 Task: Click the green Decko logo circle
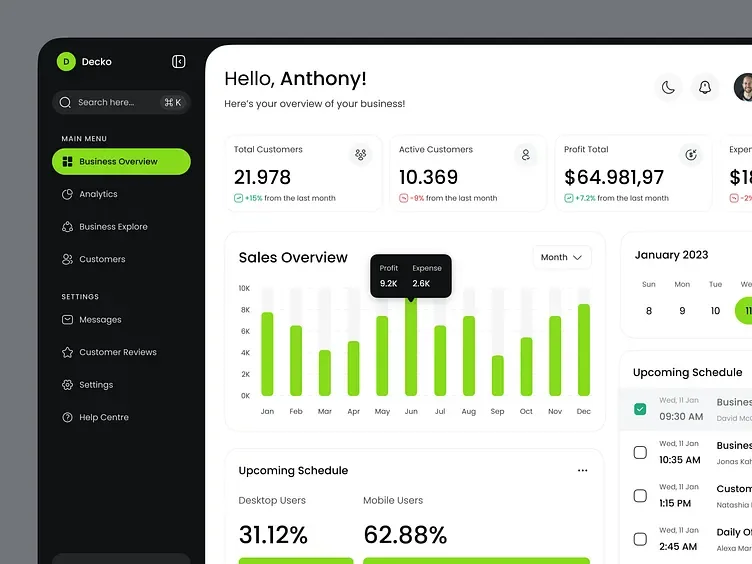(x=66, y=61)
